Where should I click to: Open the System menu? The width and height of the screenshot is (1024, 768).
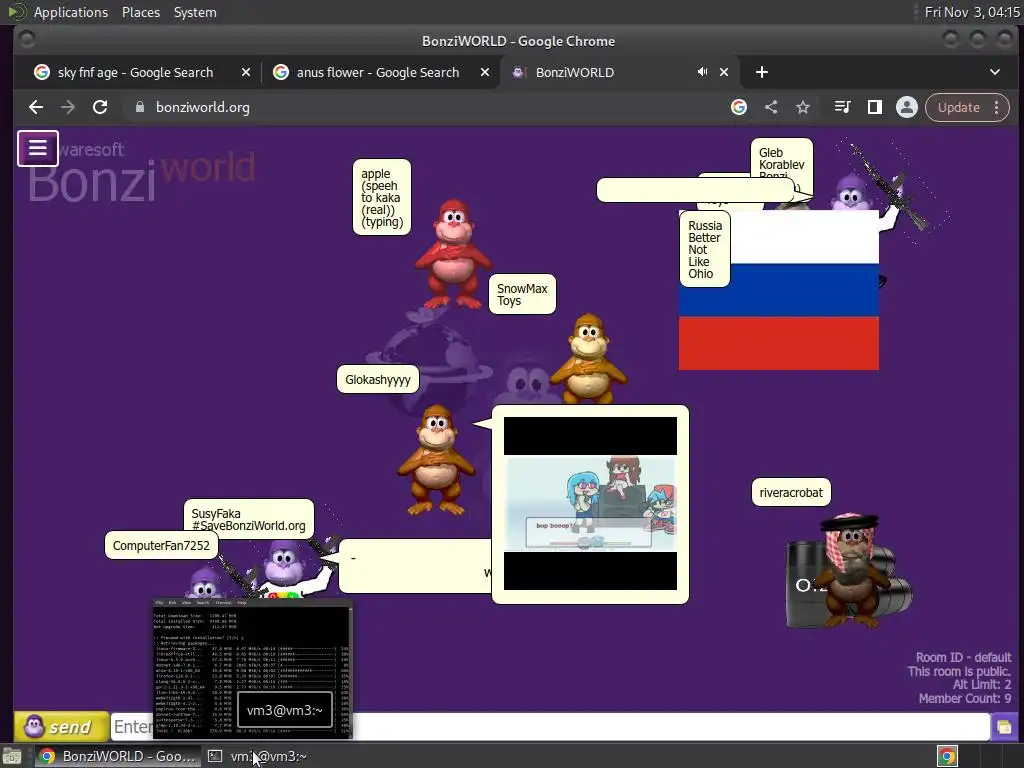click(x=195, y=12)
